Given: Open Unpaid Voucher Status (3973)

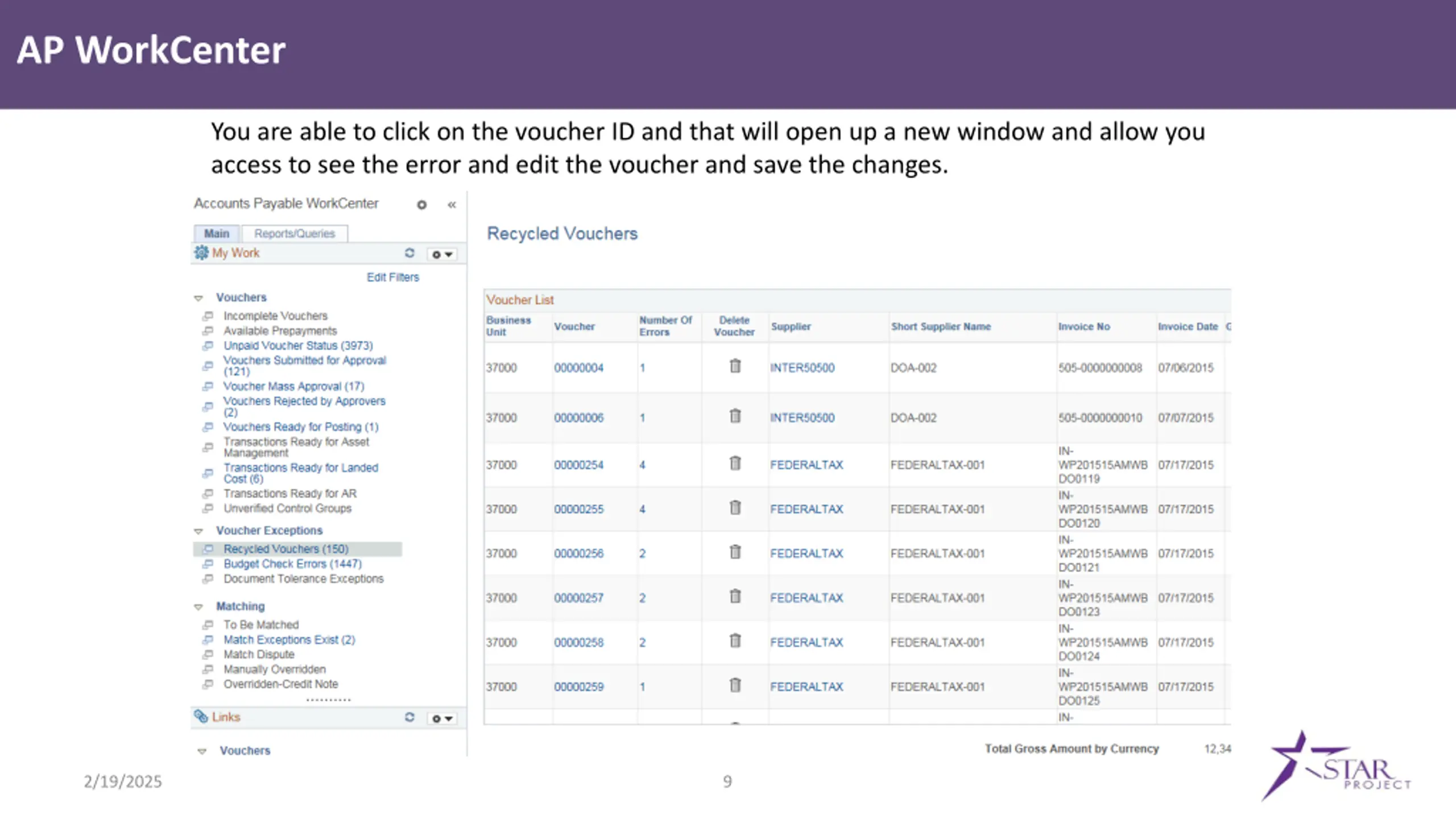Looking at the screenshot, I should 298,345.
